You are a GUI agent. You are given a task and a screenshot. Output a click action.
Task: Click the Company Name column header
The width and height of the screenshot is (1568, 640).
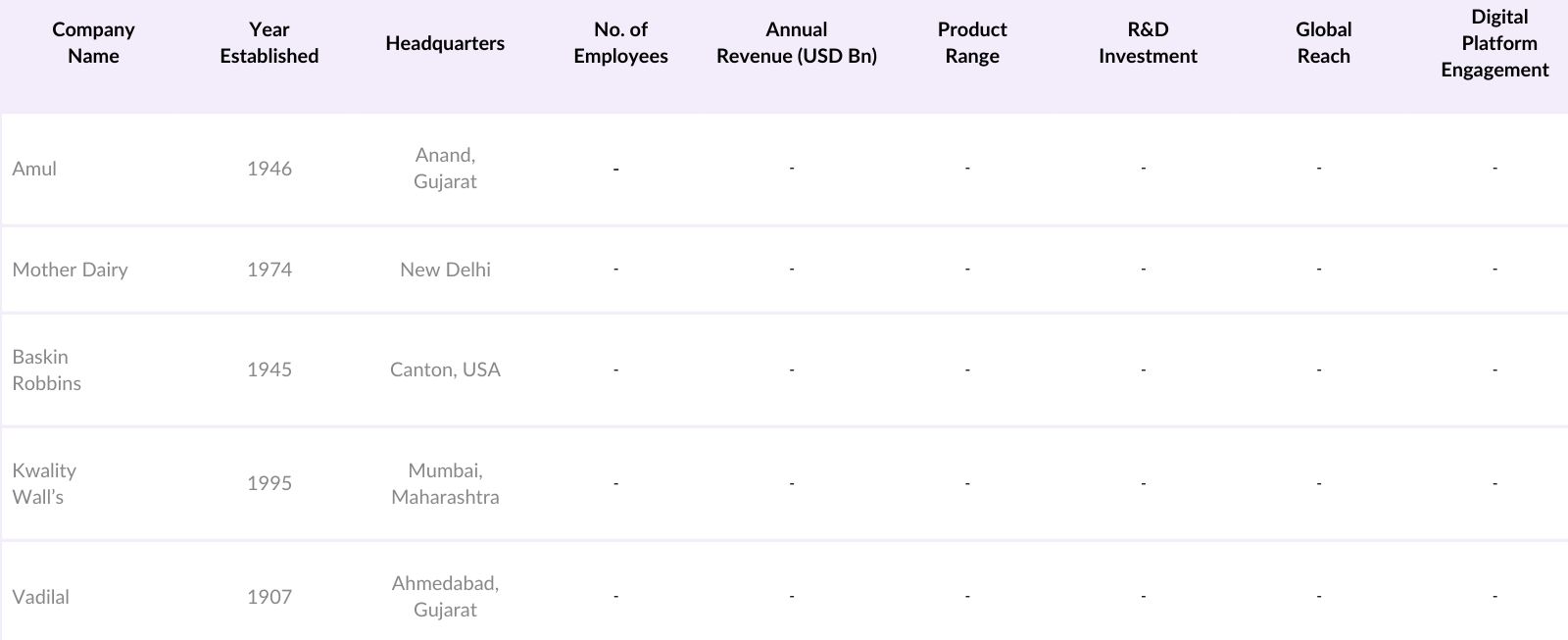pyautogui.click(x=93, y=43)
